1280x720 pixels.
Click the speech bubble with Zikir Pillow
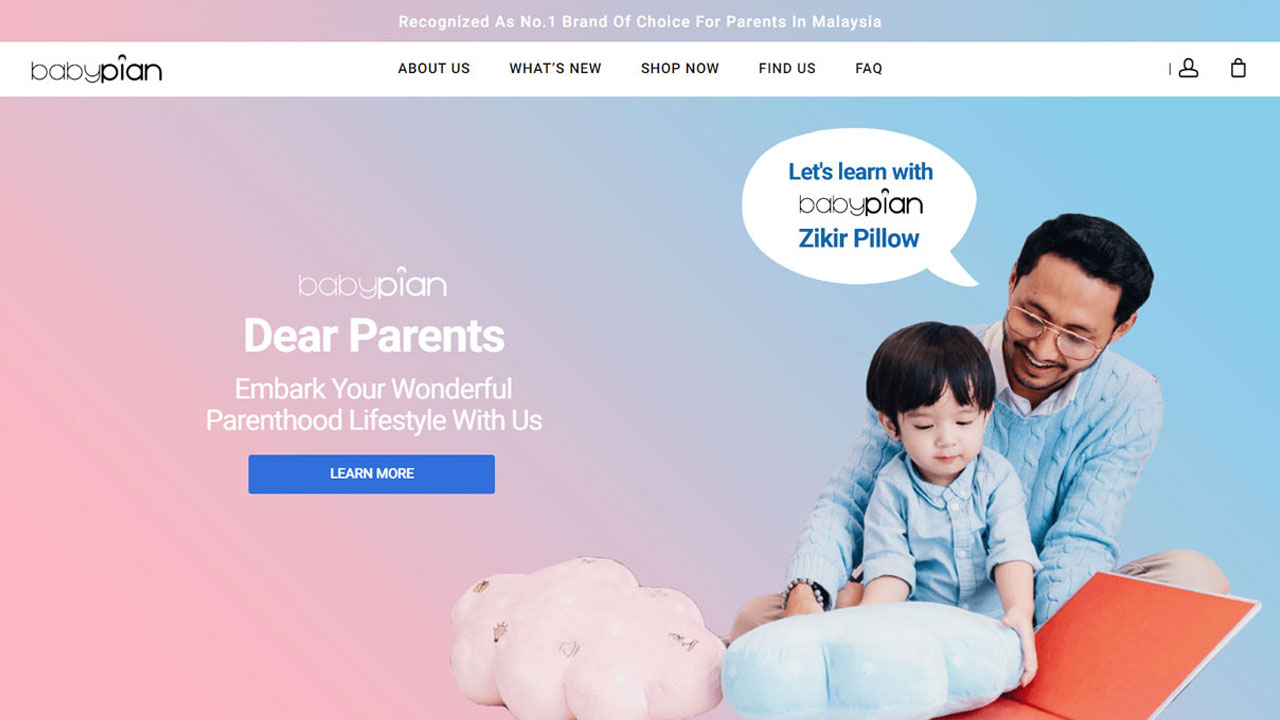coord(859,206)
